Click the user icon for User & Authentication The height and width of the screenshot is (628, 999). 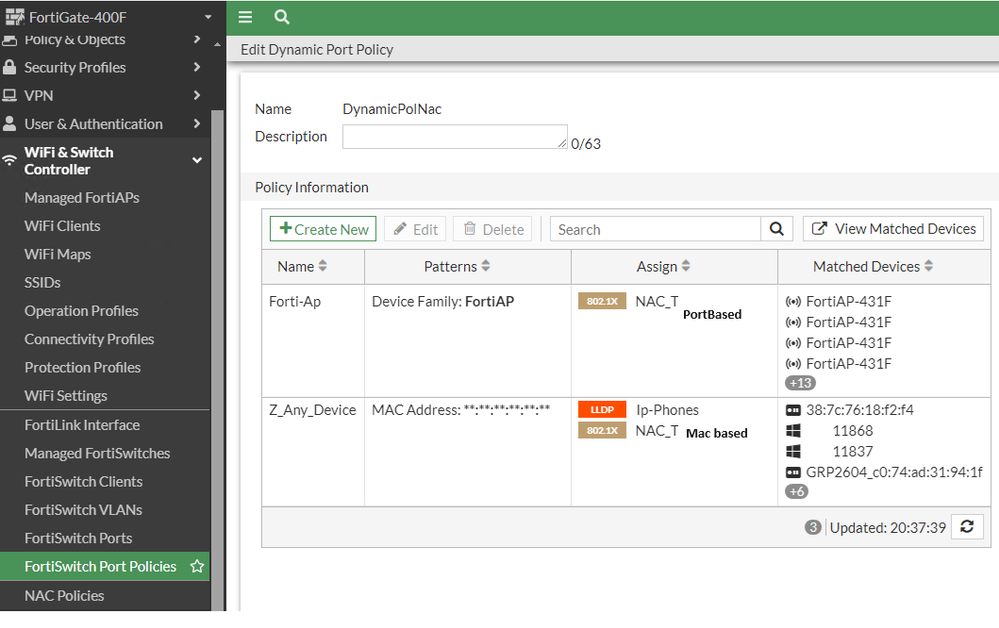click(x=10, y=124)
